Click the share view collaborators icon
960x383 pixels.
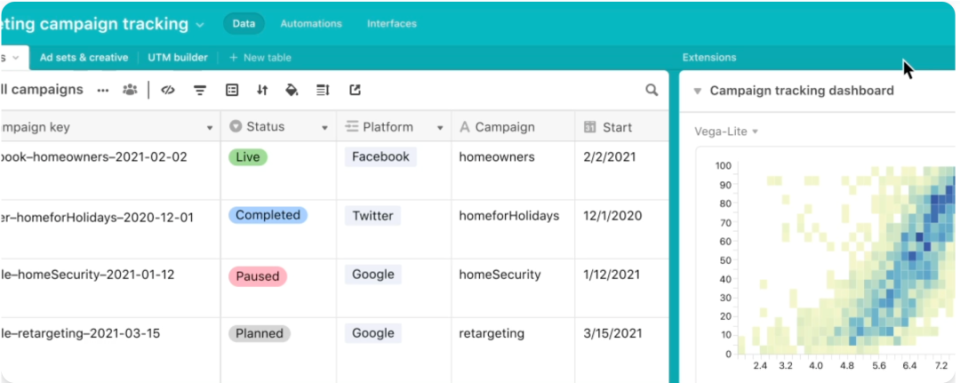130,90
